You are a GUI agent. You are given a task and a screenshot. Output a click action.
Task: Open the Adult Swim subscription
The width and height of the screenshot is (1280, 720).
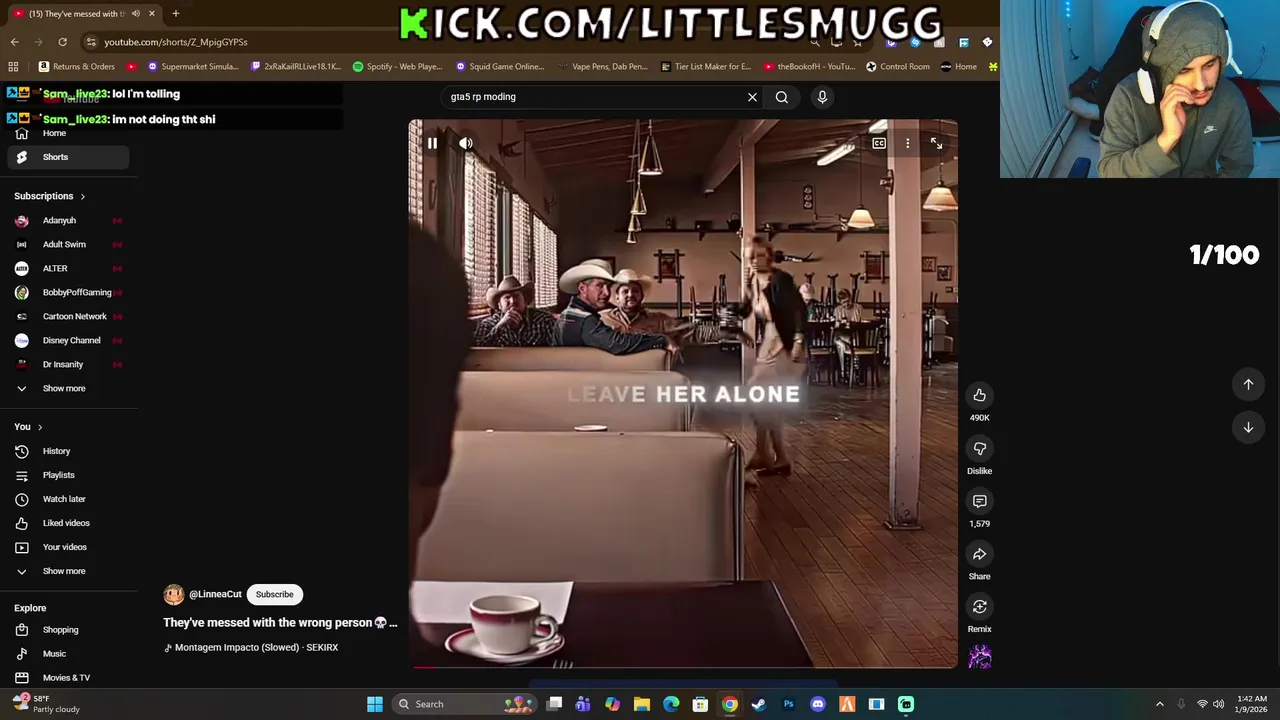68,244
